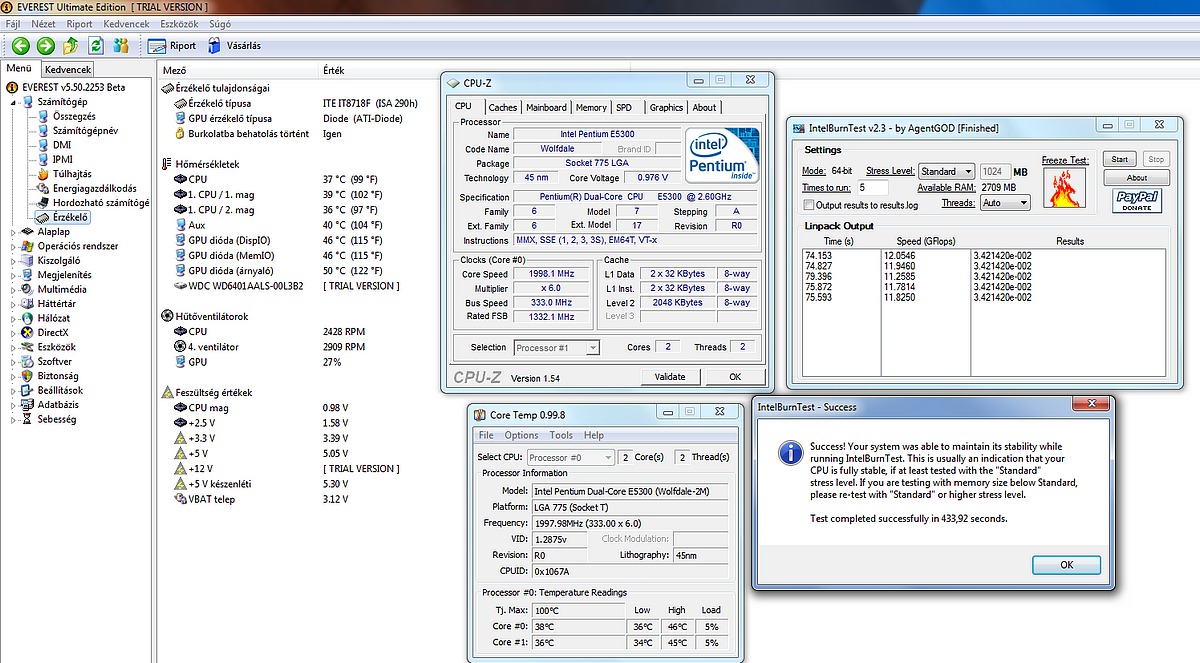Viewport: 1200px width, 663px height.
Task: Click the Érték column header
Action: (x=333, y=70)
